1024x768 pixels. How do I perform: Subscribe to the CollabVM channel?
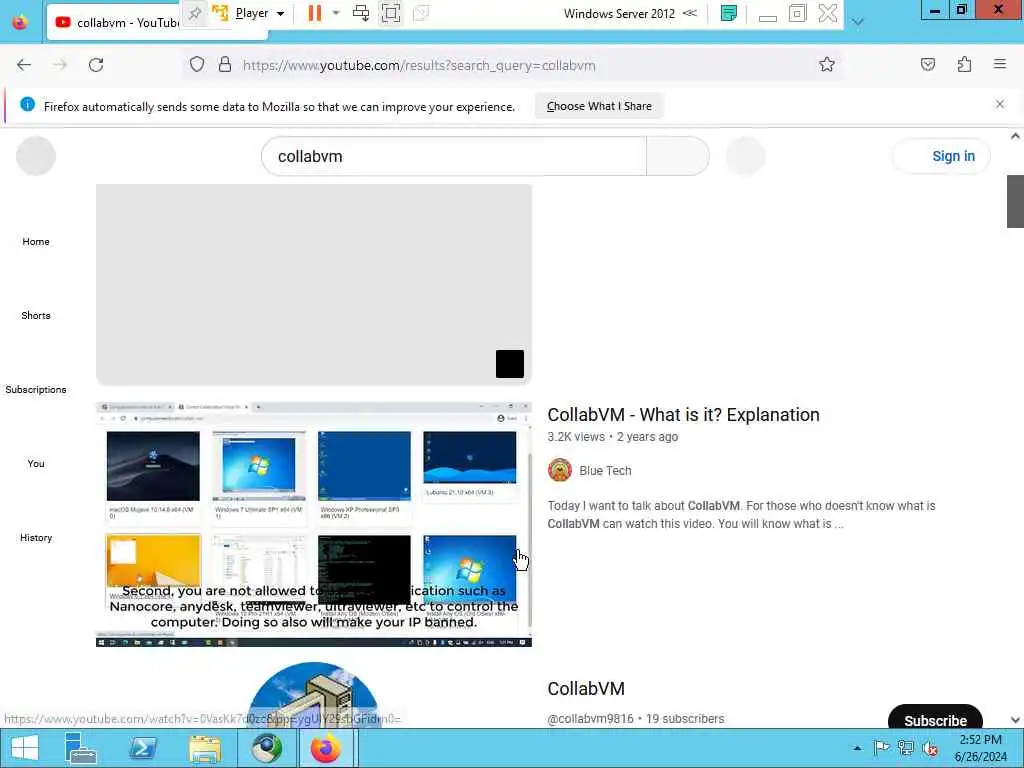pos(935,717)
